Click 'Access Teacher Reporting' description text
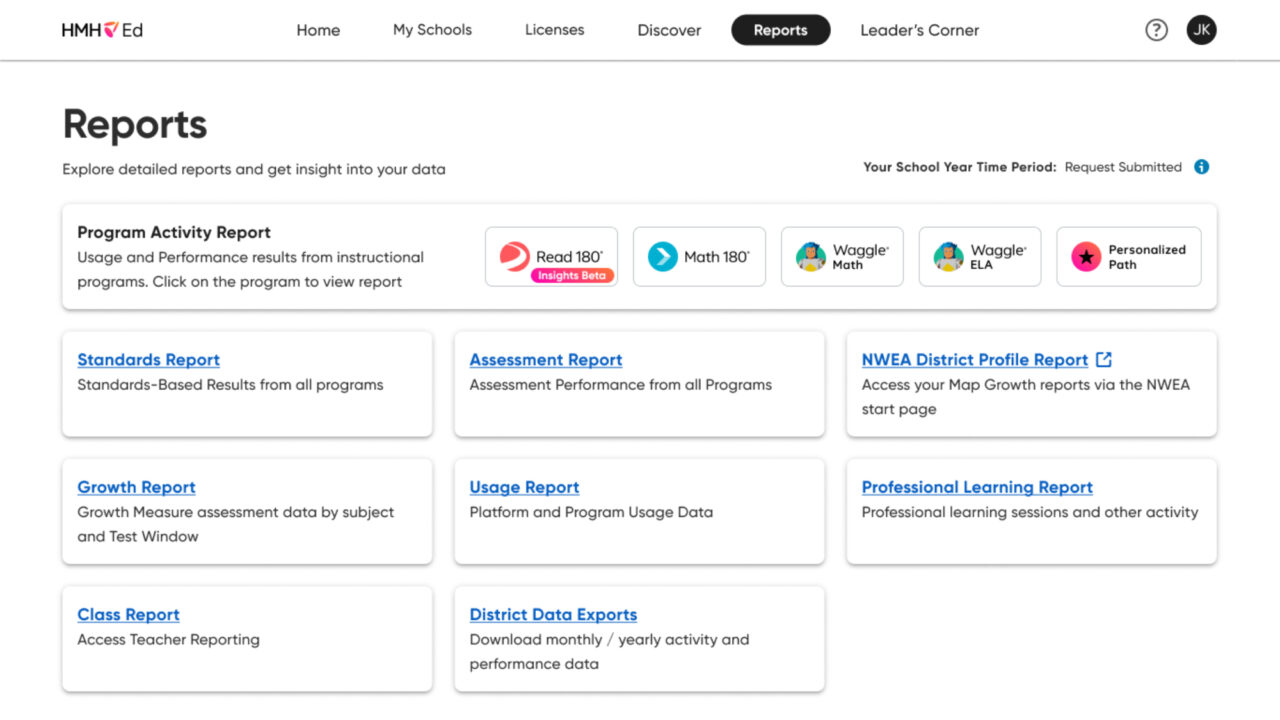 click(x=168, y=639)
